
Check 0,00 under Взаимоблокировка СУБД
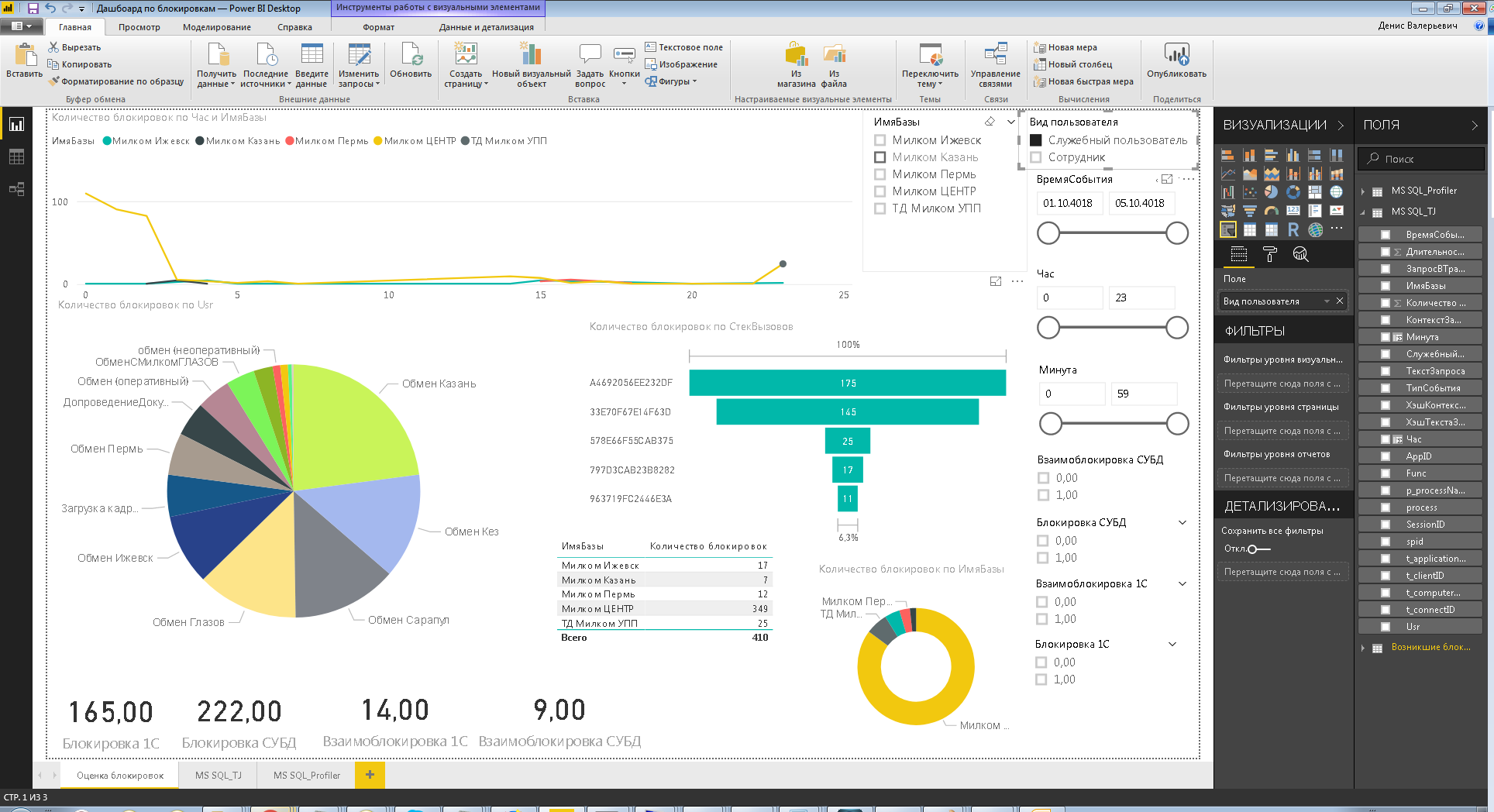tap(1043, 478)
